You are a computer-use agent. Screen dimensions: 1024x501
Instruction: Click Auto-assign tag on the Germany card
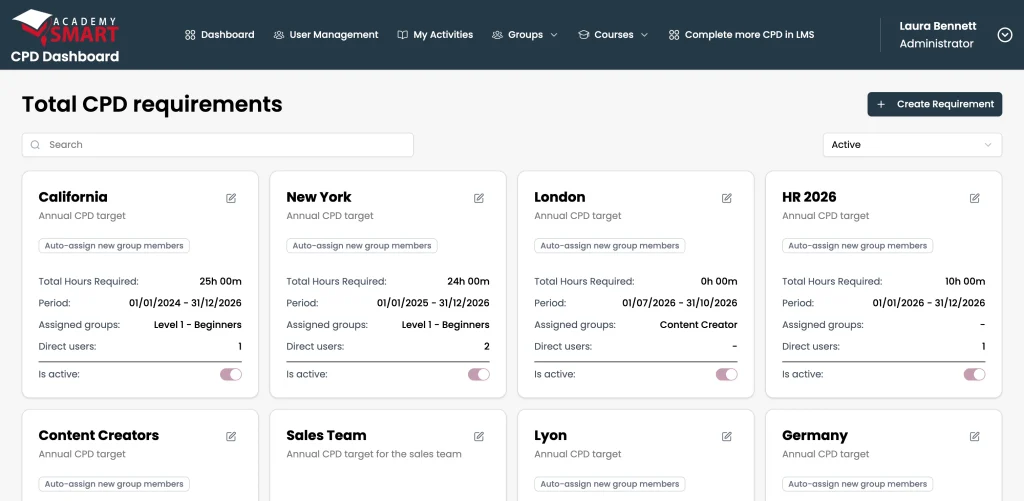pyautogui.click(x=857, y=484)
